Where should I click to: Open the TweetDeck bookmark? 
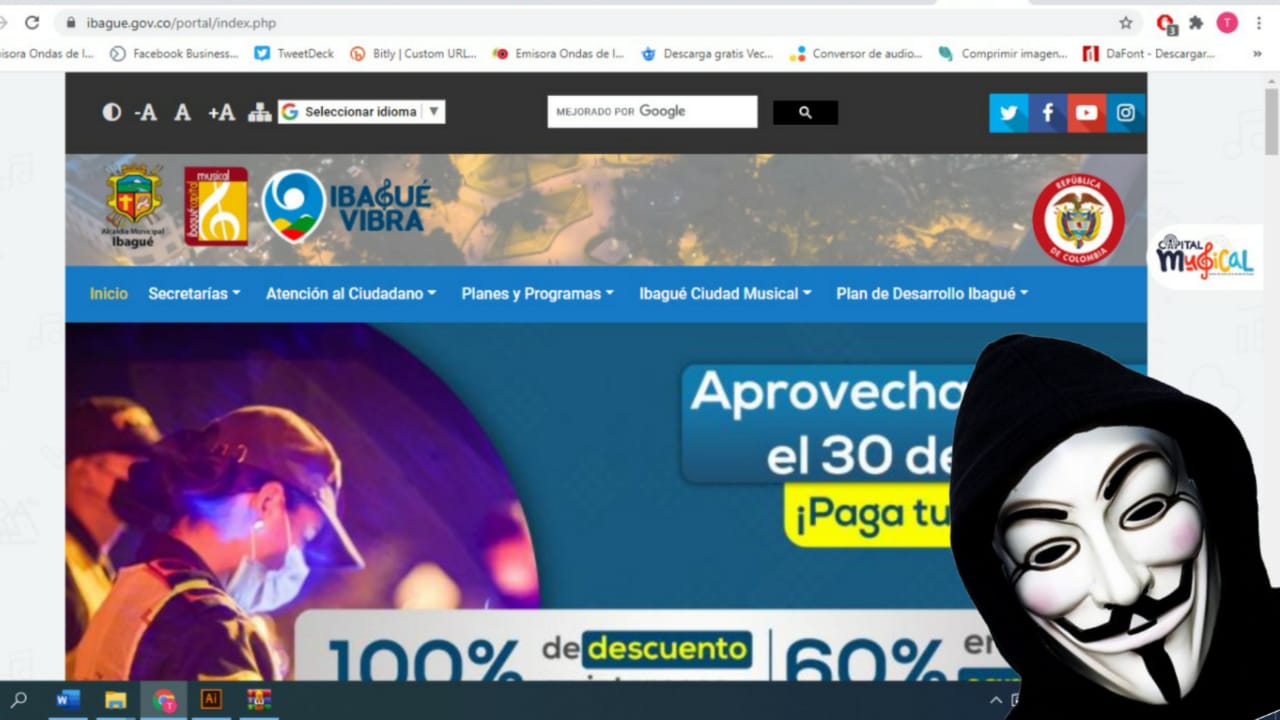(x=294, y=54)
